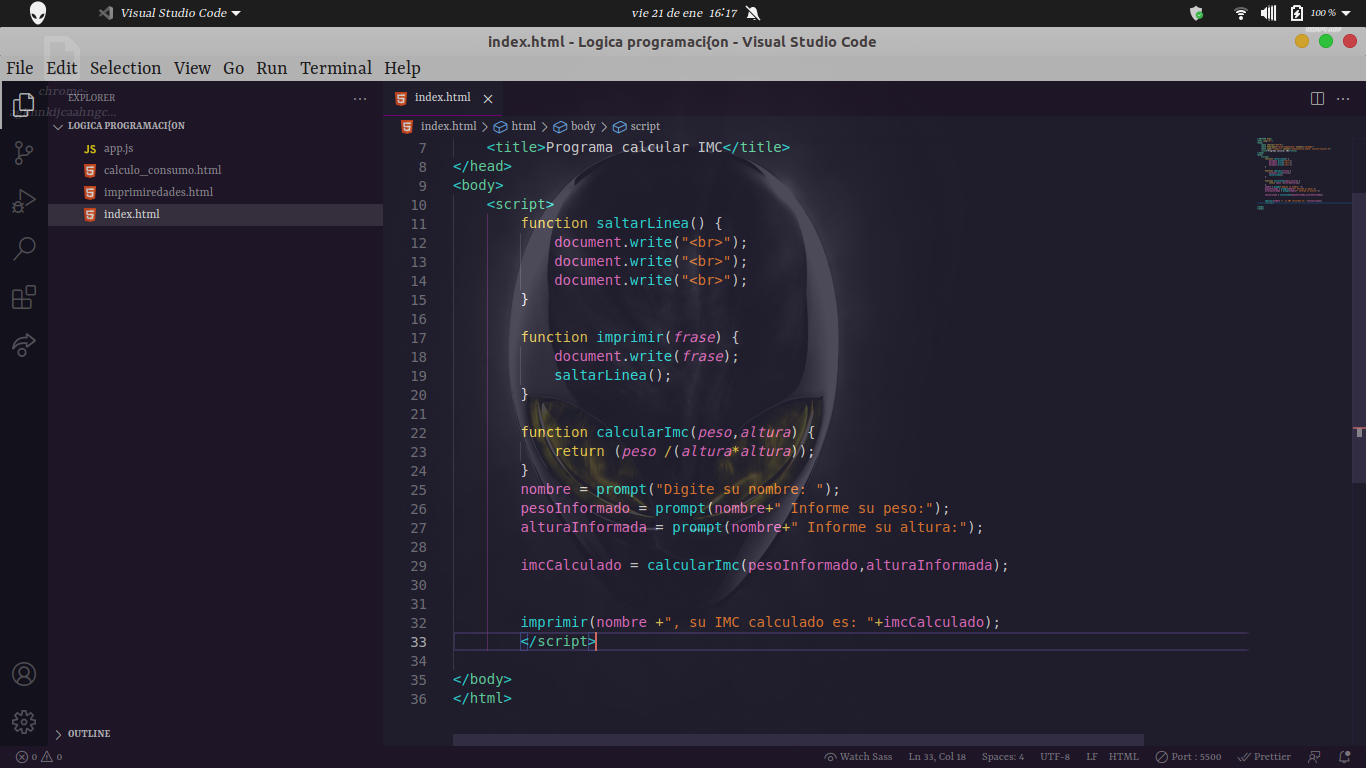This screenshot has height=768, width=1366.
Task: Open the Explorer view in the activity bar
Action: point(24,104)
